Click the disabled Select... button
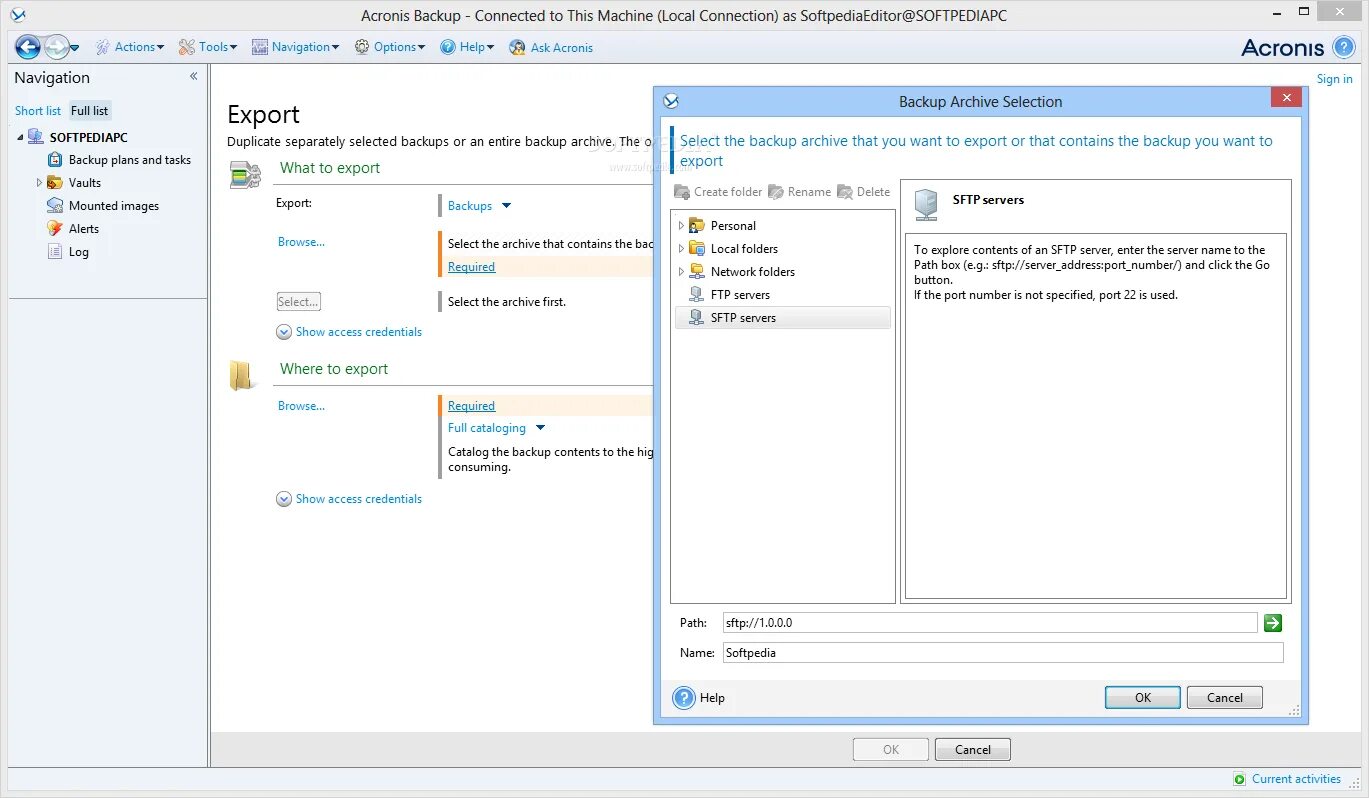Image resolution: width=1369 pixels, height=798 pixels. (298, 302)
